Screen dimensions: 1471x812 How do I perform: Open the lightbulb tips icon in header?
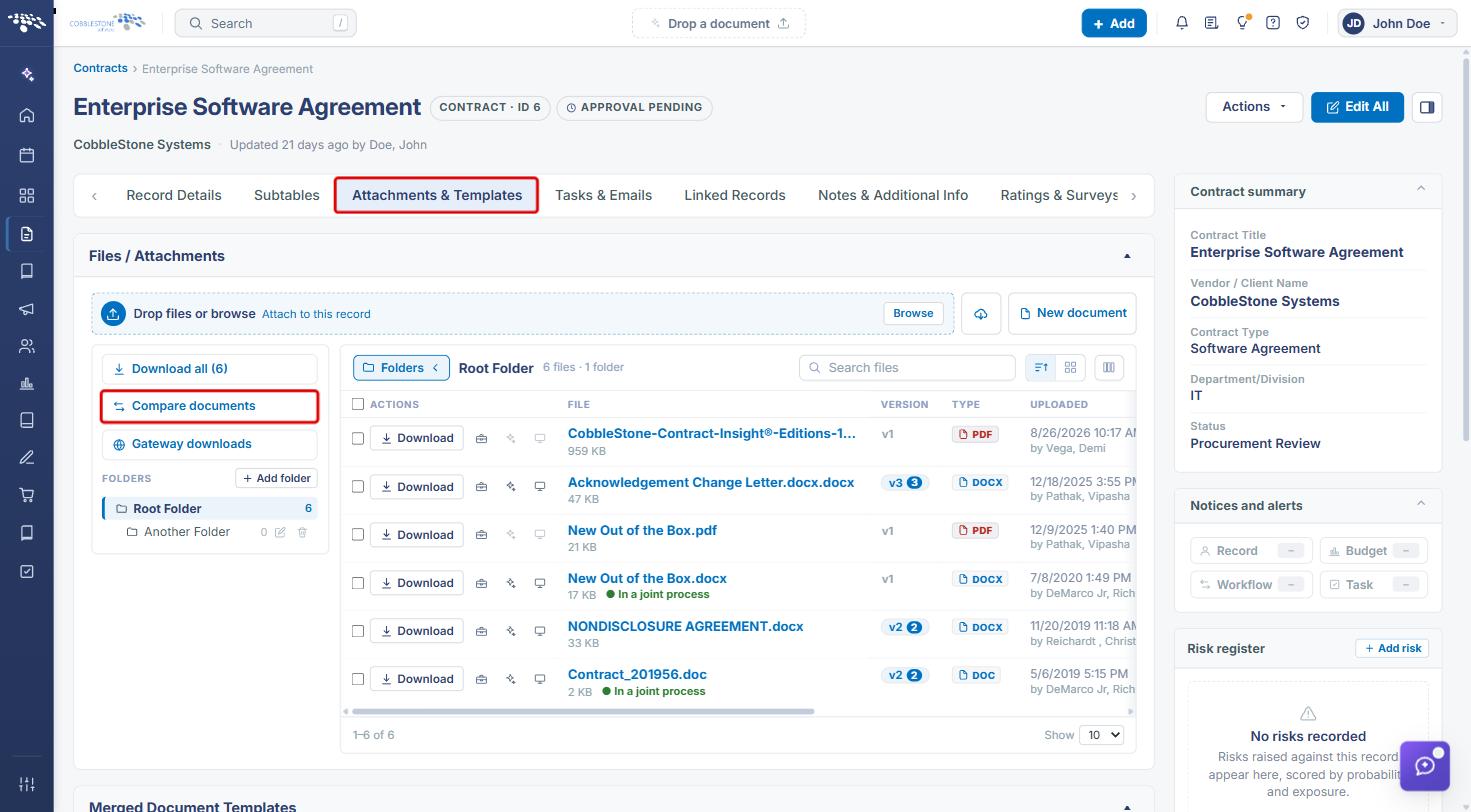tap(1242, 23)
